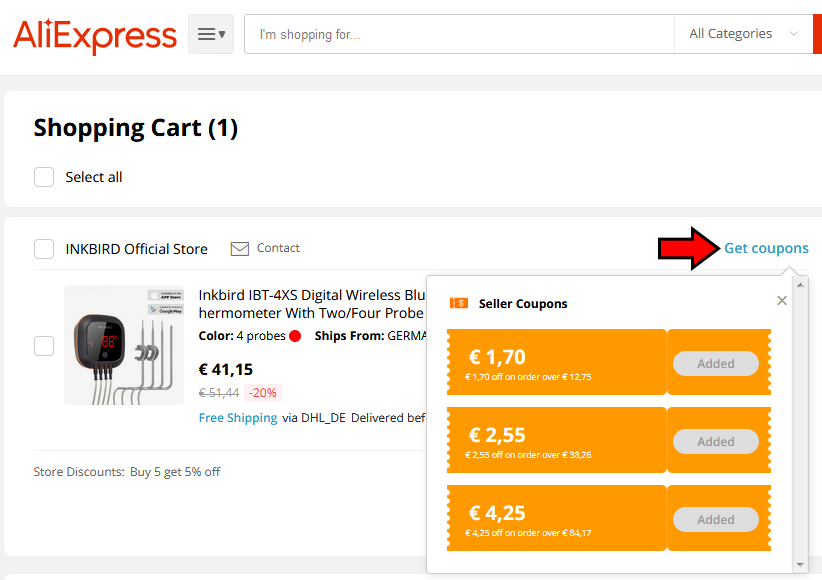Click the envelope Contact icon
Screen dimensions: 822x580
pos(240,249)
